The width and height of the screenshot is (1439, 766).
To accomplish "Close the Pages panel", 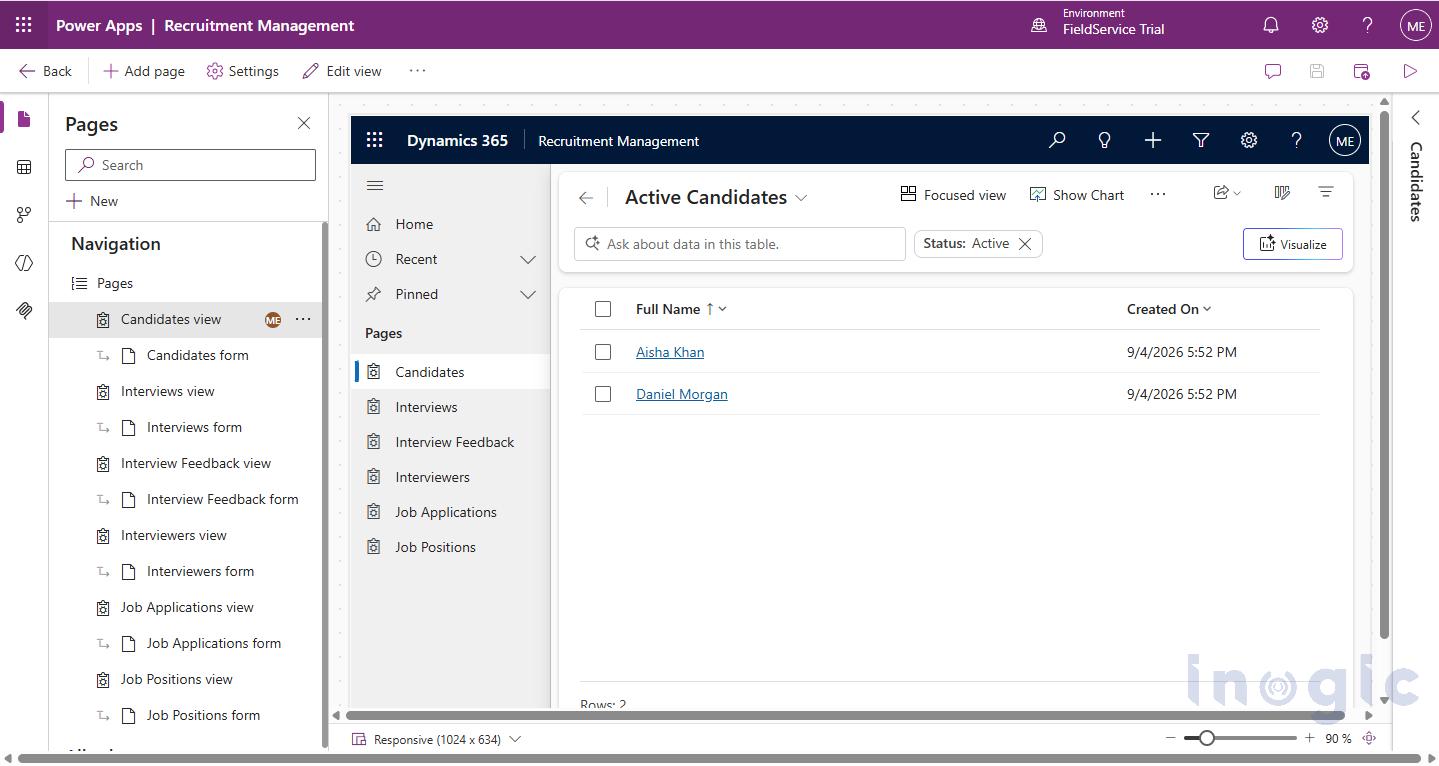I will [304, 123].
